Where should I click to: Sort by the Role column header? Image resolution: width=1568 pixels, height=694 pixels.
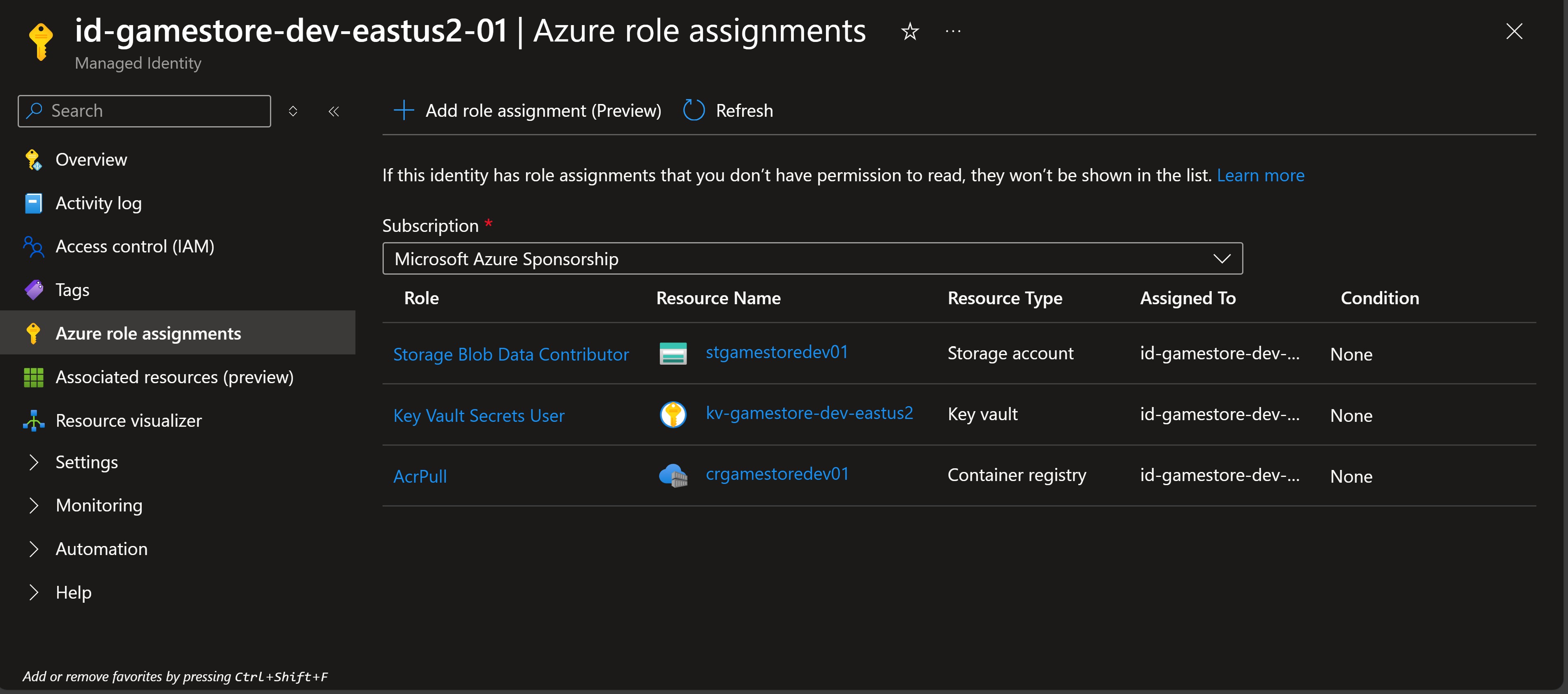point(421,298)
